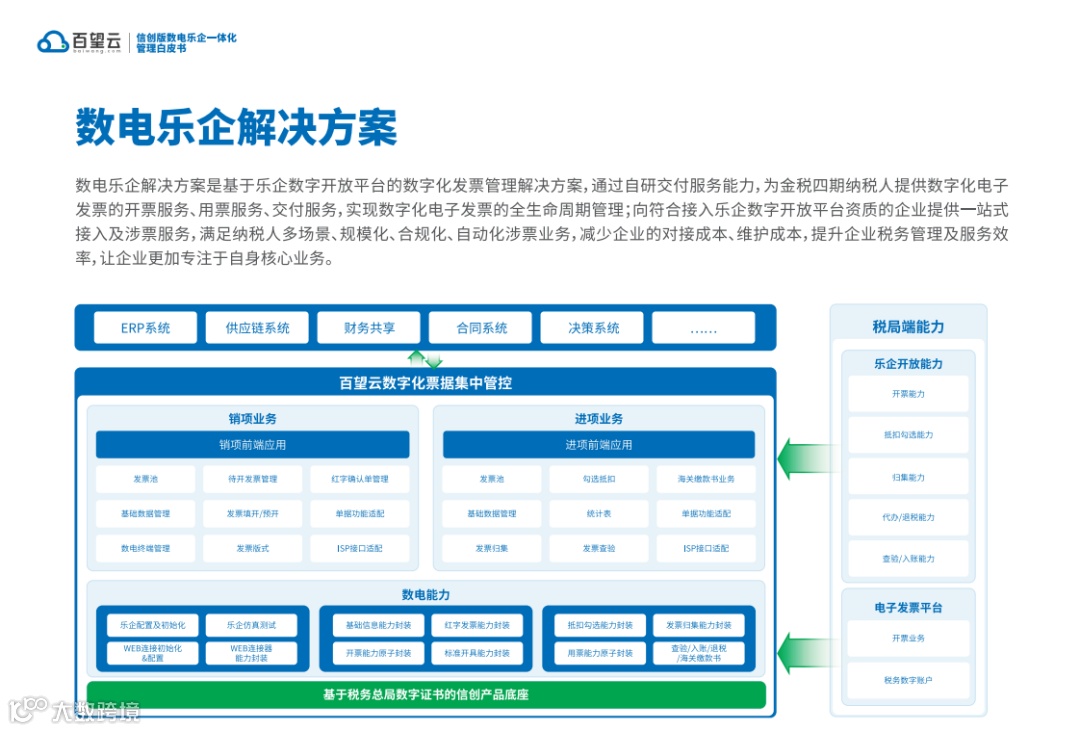Click the 信创版数电乐企一体化管理白皮书 header text
This screenshot has height=731, width=1080.
(186, 43)
